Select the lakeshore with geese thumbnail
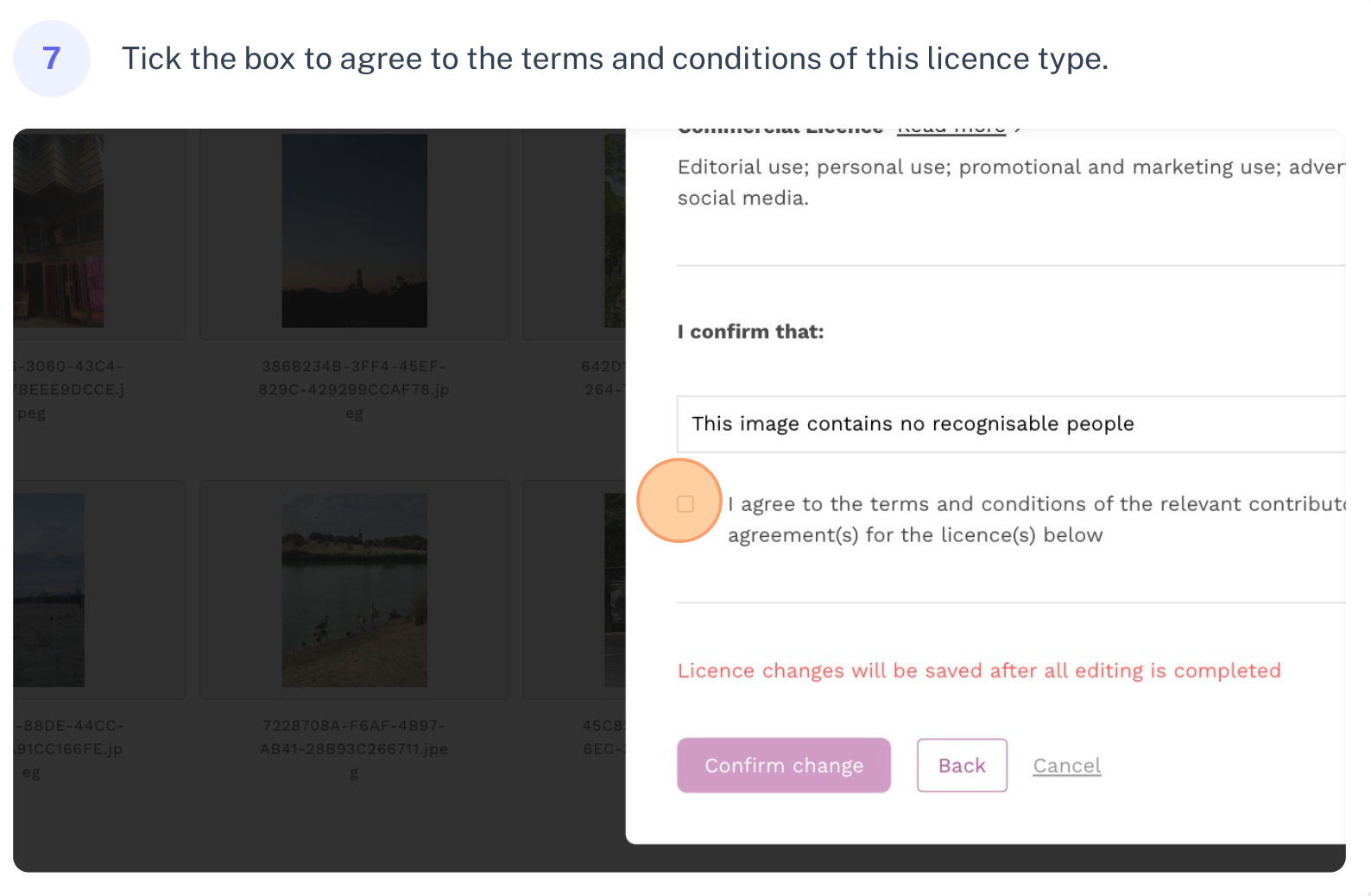The width and height of the screenshot is (1371, 896). coord(355,590)
